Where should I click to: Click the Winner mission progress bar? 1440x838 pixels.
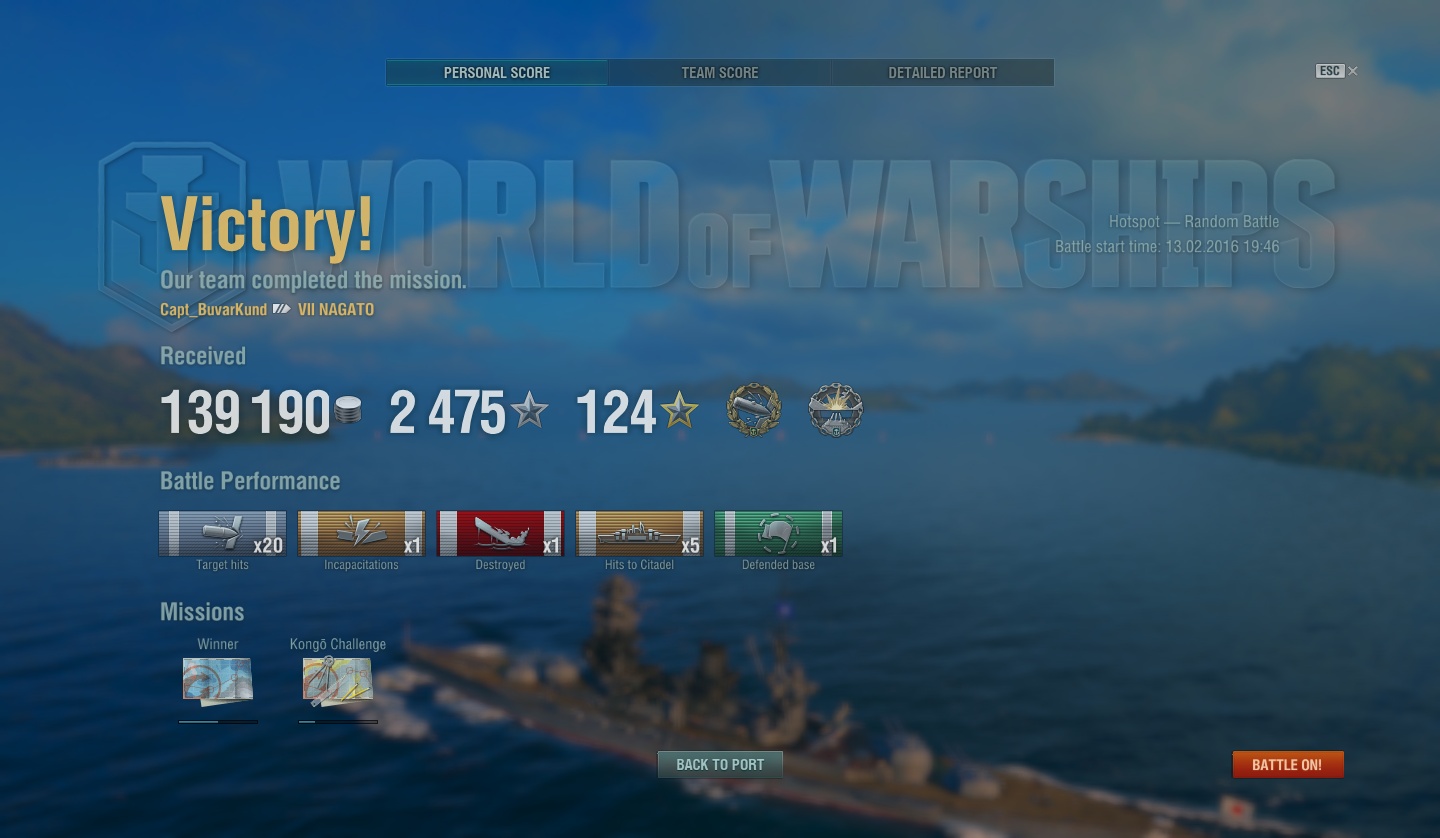click(218, 721)
